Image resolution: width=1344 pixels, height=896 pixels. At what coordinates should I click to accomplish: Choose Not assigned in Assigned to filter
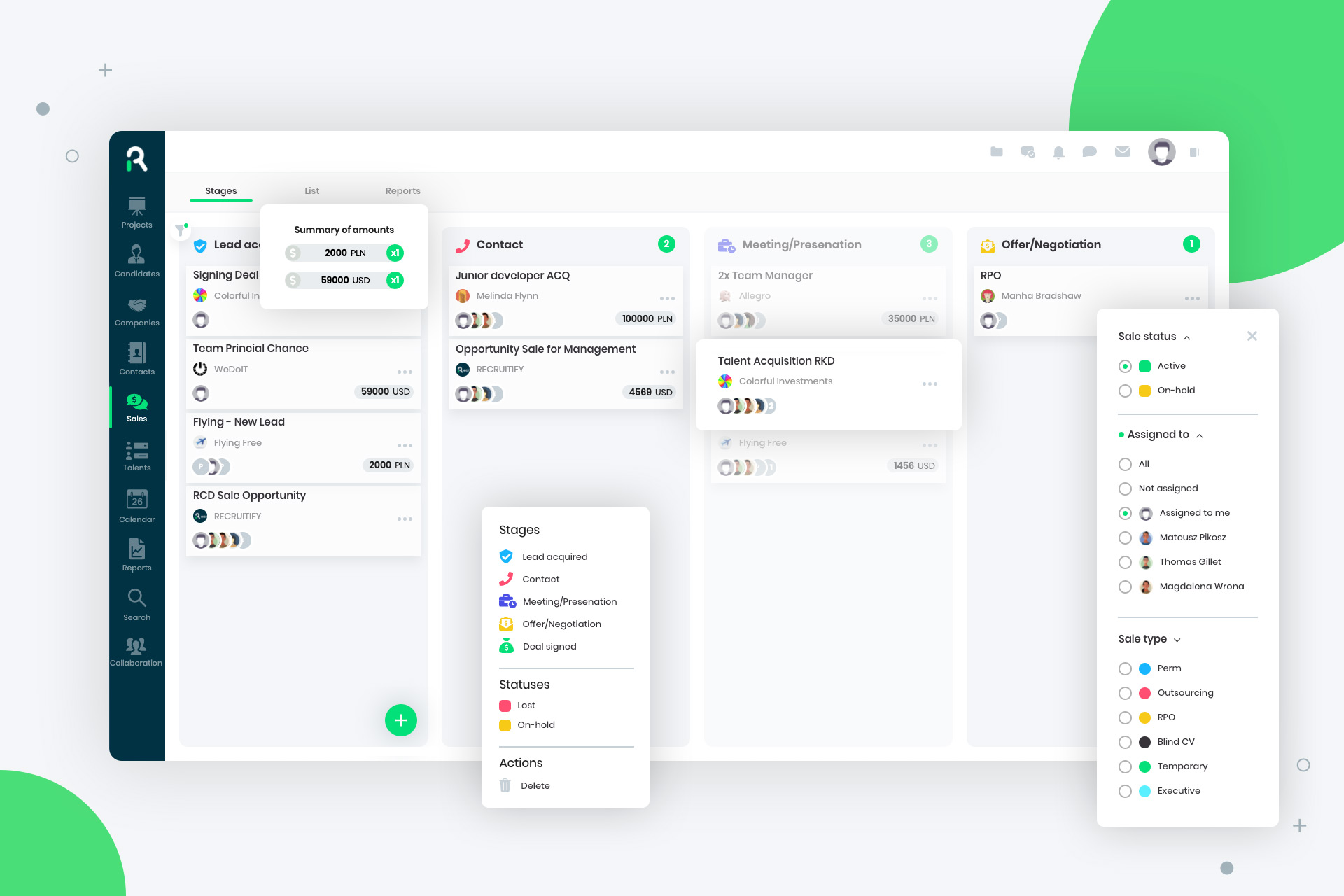1126,488
